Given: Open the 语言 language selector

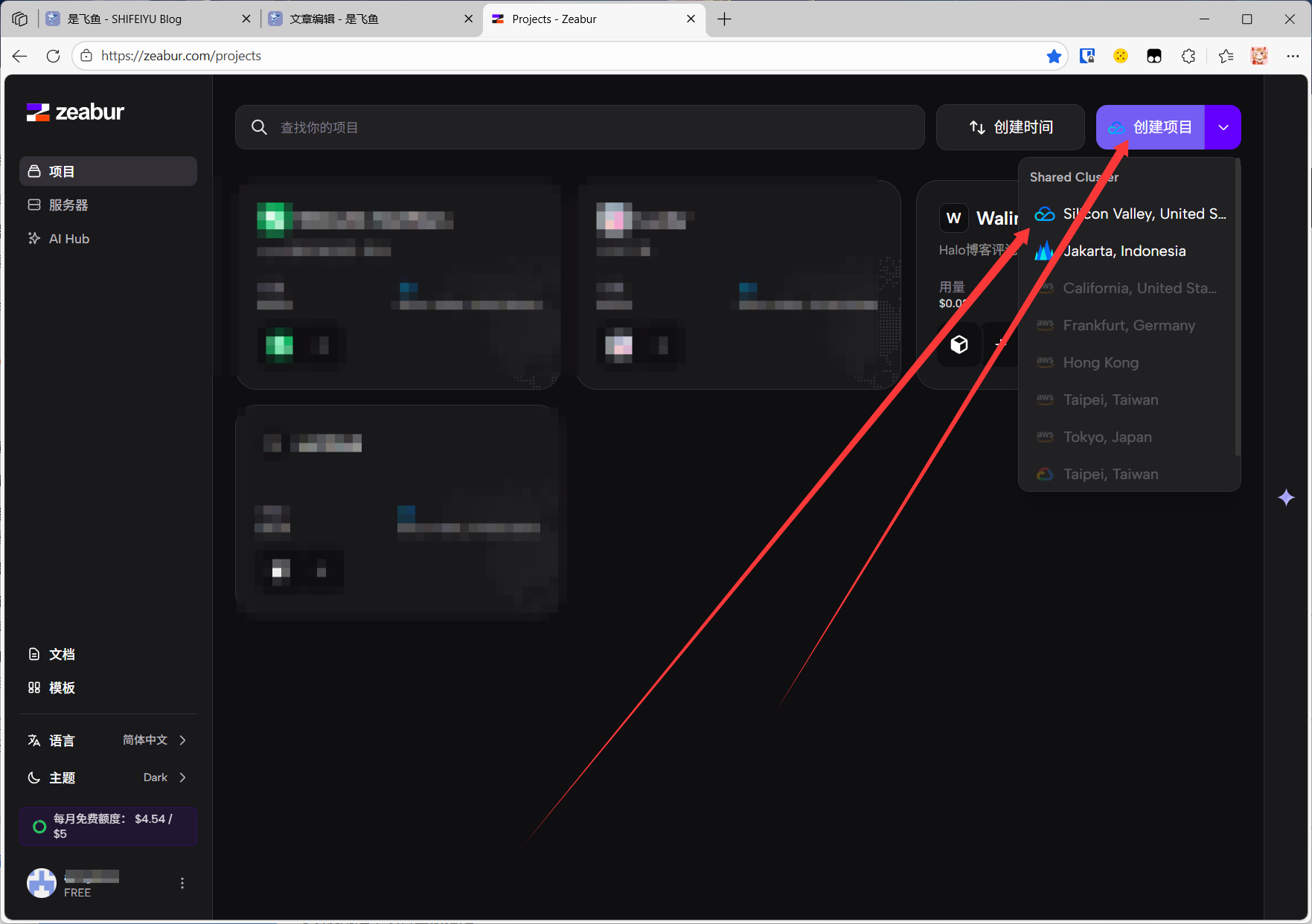Looking at the screenshot, I should click(108, 740).
